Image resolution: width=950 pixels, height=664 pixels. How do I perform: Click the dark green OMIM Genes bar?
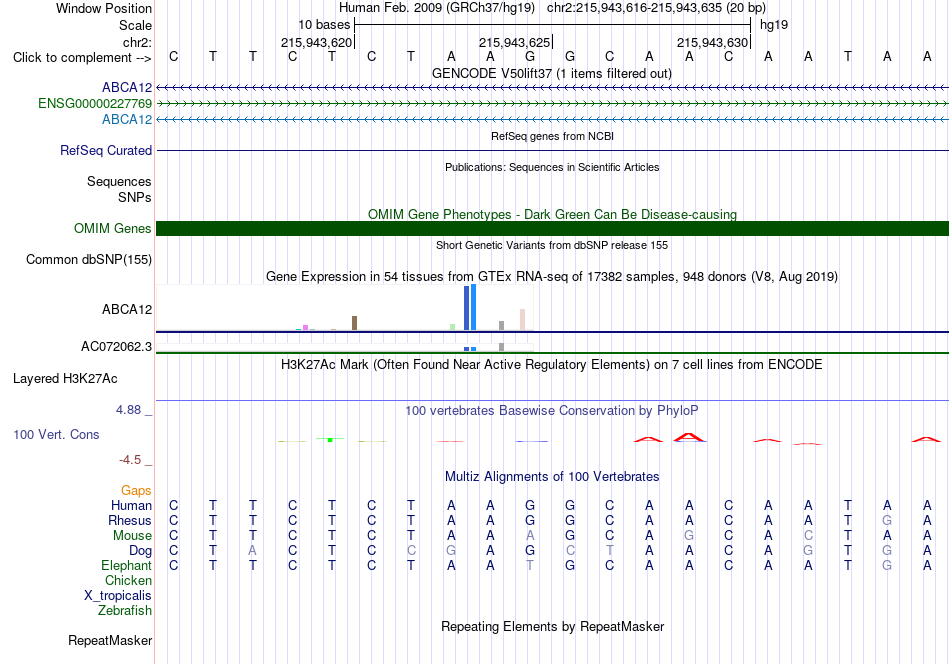coord(552,228)
